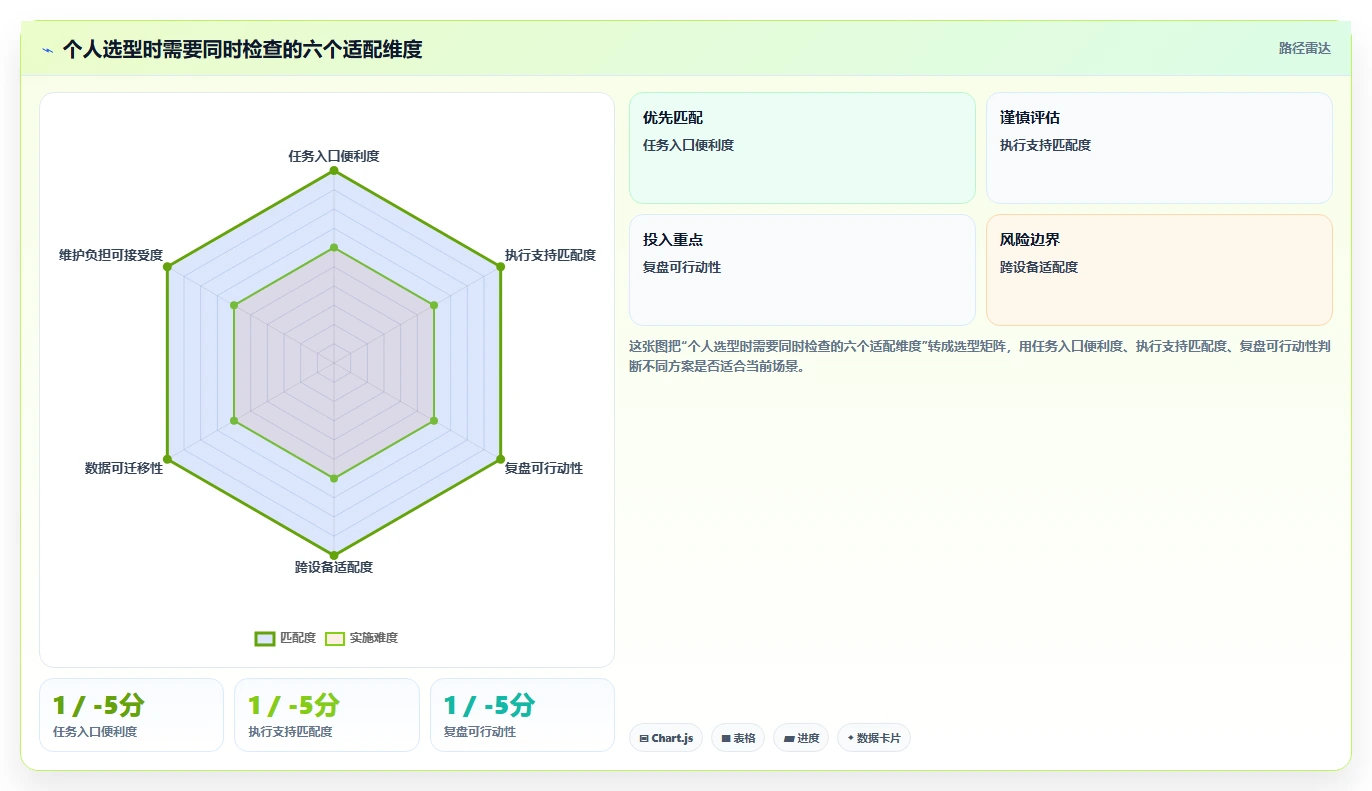Click the outer radar point at 复盘可行动性

(x=500, y=459)
